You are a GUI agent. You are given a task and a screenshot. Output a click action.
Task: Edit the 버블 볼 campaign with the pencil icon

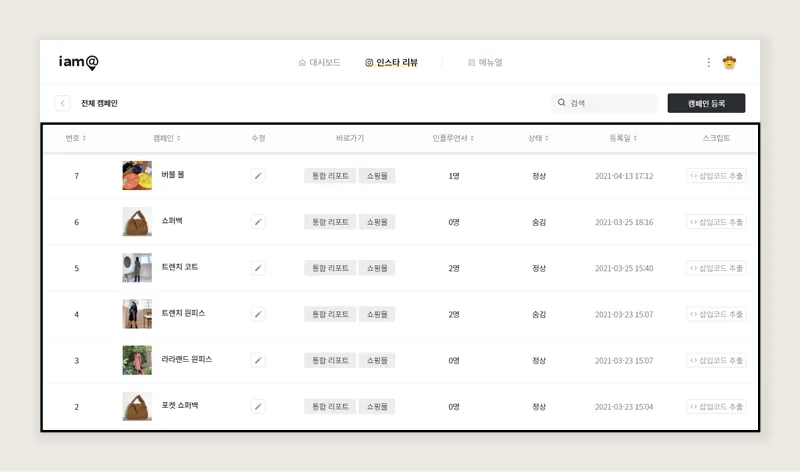pyautogui.click(x=258, y=176)
